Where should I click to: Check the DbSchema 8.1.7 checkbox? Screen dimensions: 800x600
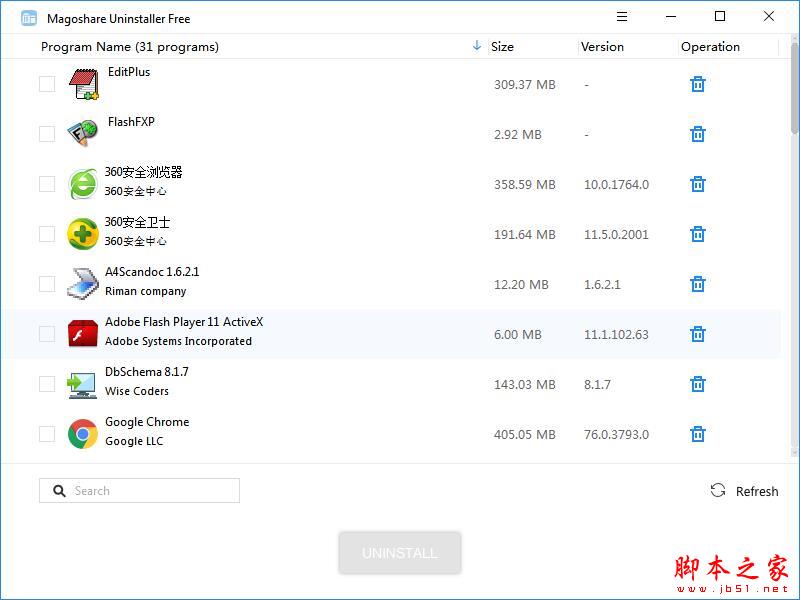click(47, 384)
